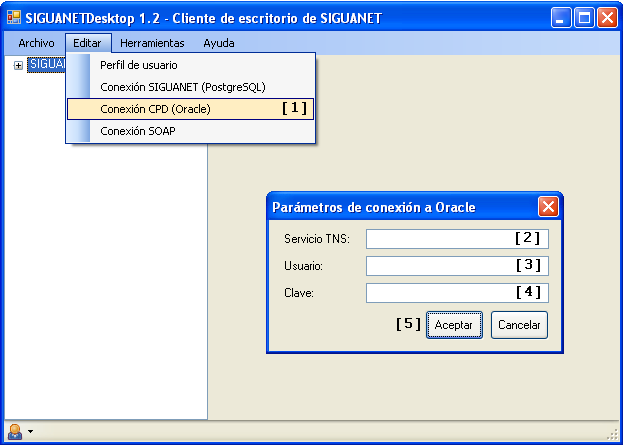
Task: Focus the Usuario input field
Action: 457,266
